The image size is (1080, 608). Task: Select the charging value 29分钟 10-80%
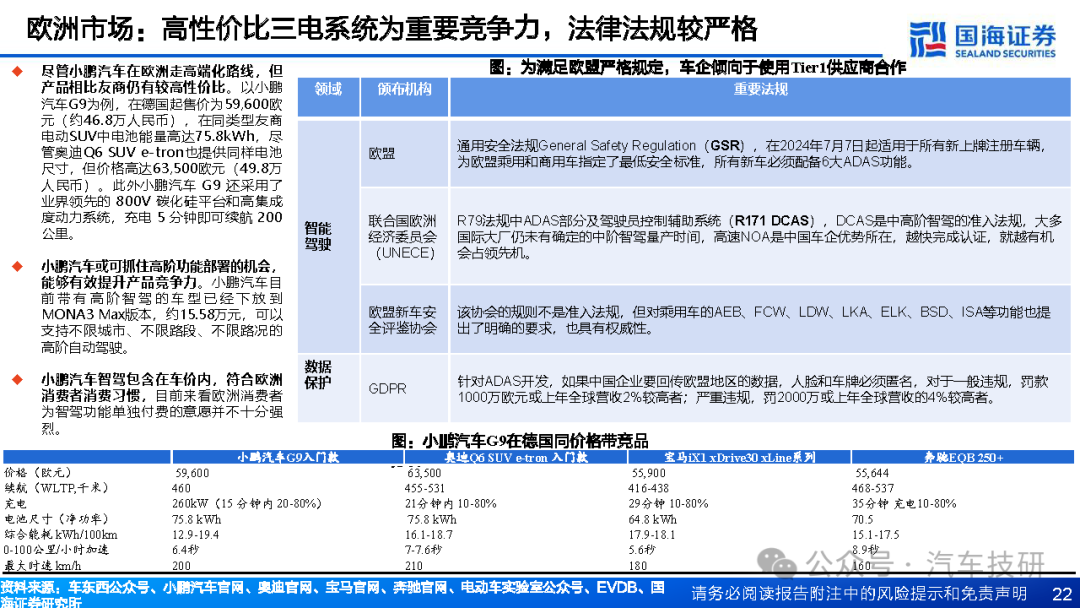coord(668,503)
